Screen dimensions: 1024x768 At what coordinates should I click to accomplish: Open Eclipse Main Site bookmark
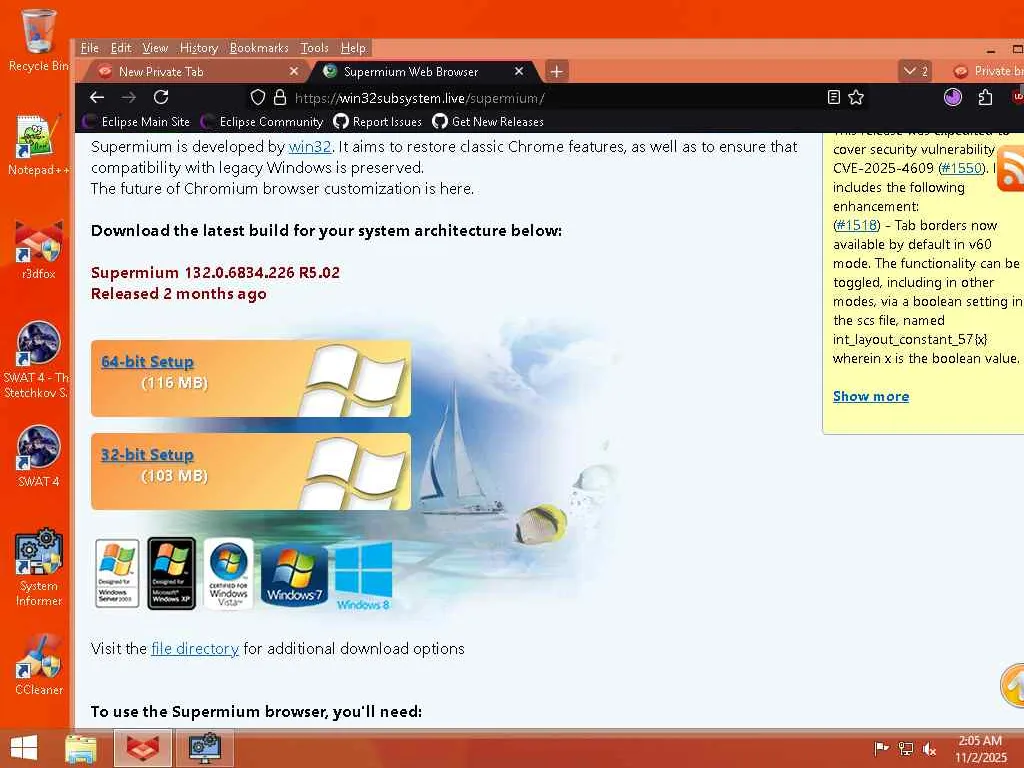(x=136, y=121)
